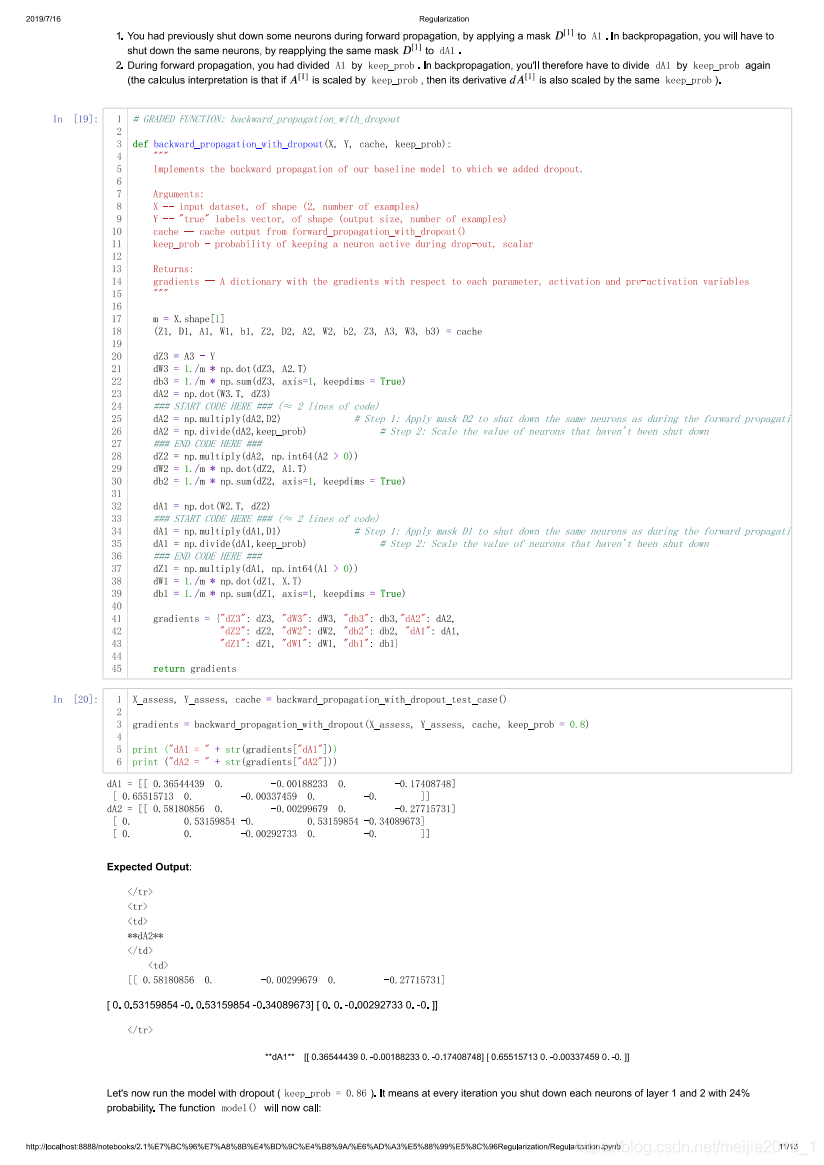Click line number 45 in cell 19
824x1165 pixels.
click(x=117, y=669)
